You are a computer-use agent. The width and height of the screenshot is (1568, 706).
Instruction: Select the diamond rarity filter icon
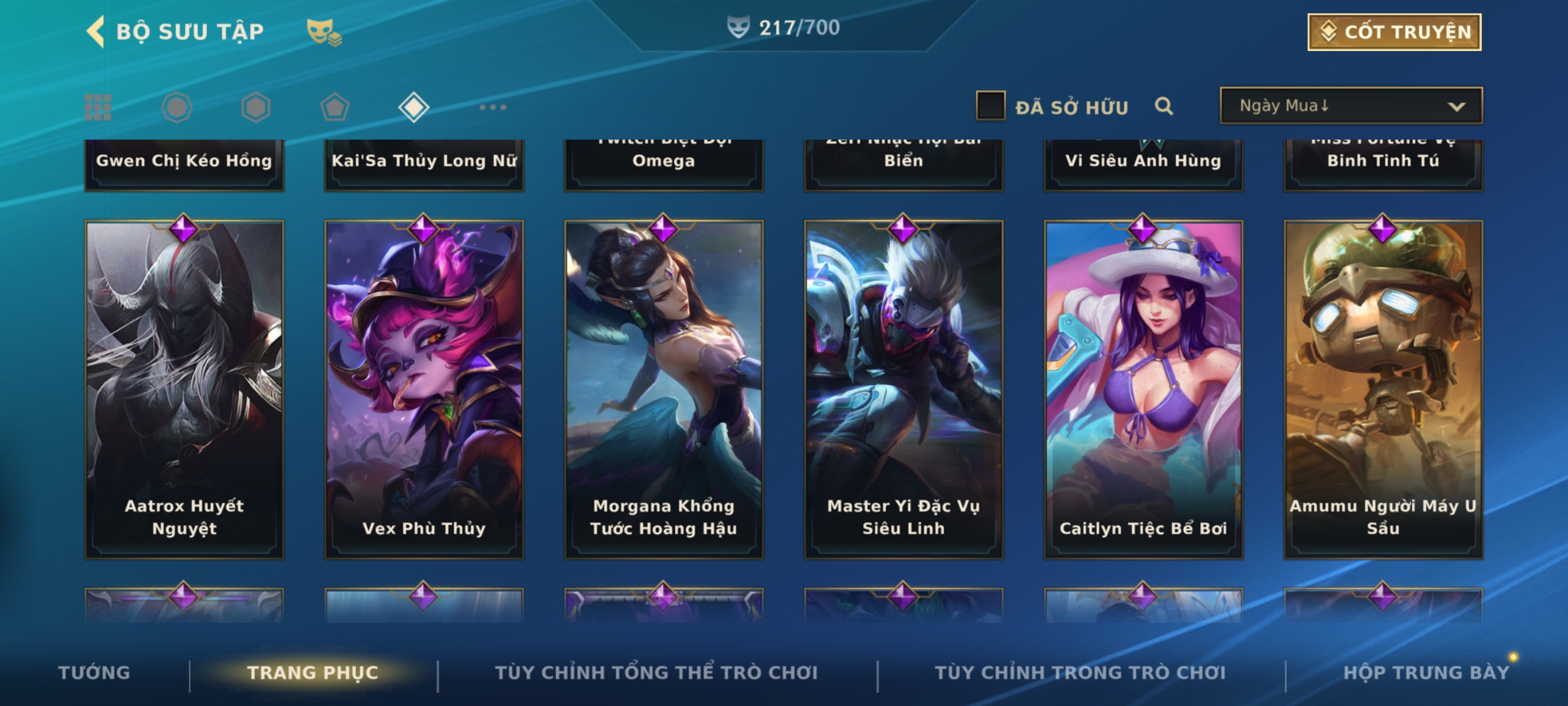414,107
